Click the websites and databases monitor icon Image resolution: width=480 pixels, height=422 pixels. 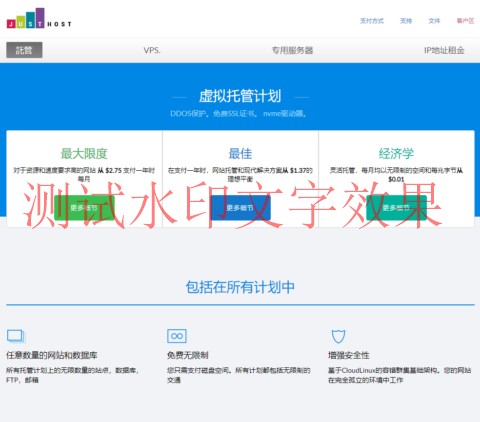(x=16, y=336)
